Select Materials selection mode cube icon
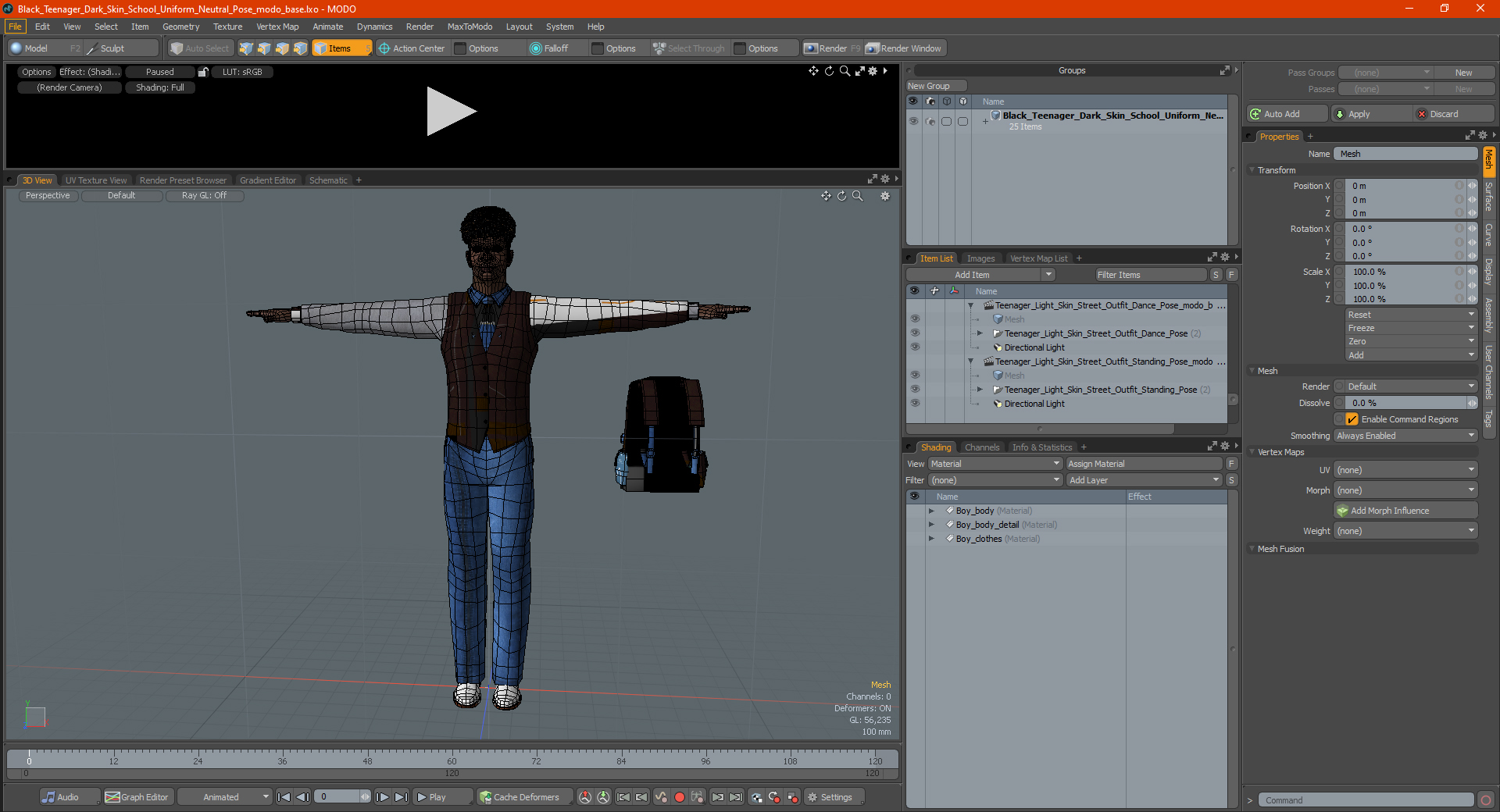 coord(300,48)
